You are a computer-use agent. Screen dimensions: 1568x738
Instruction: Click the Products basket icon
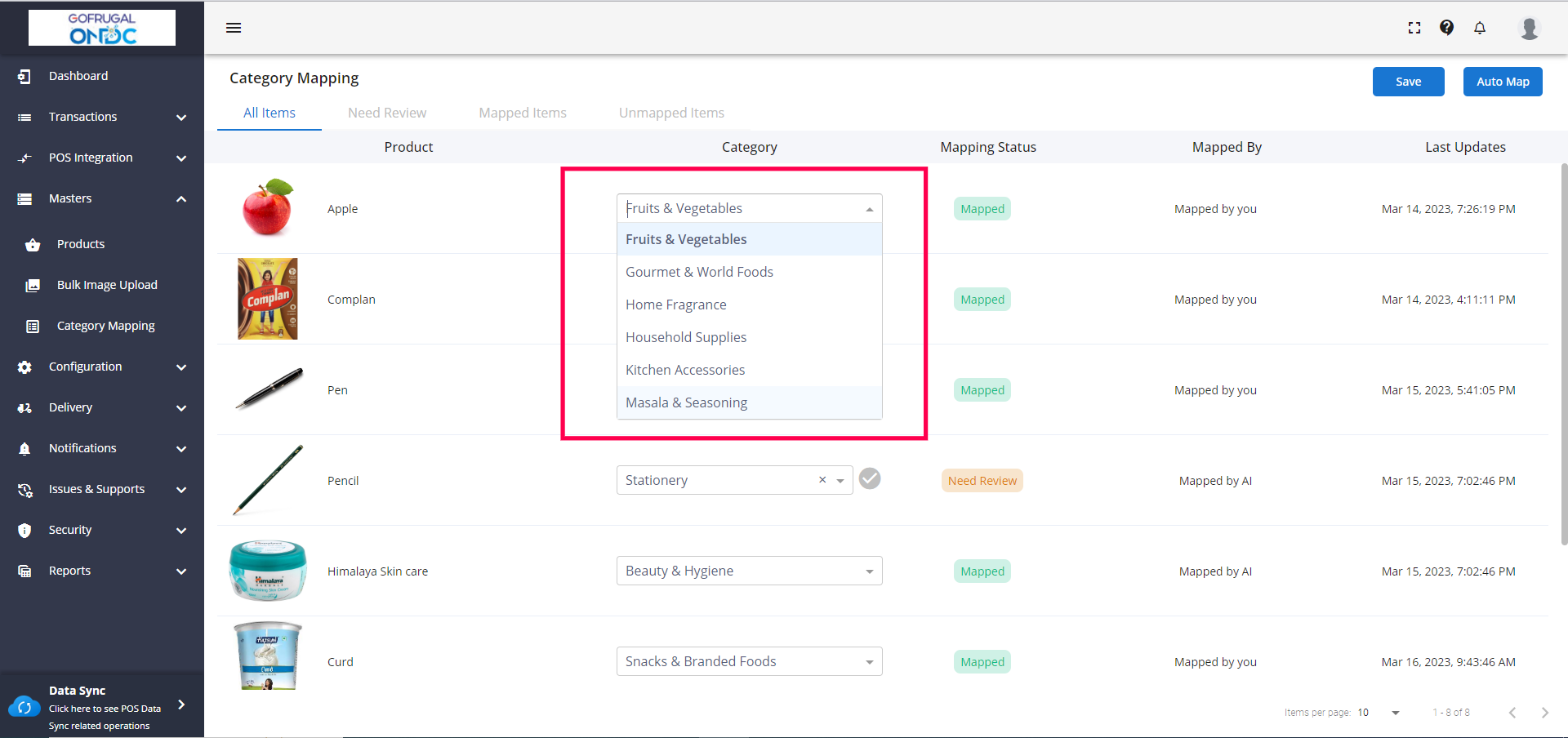tap(33, 245)
